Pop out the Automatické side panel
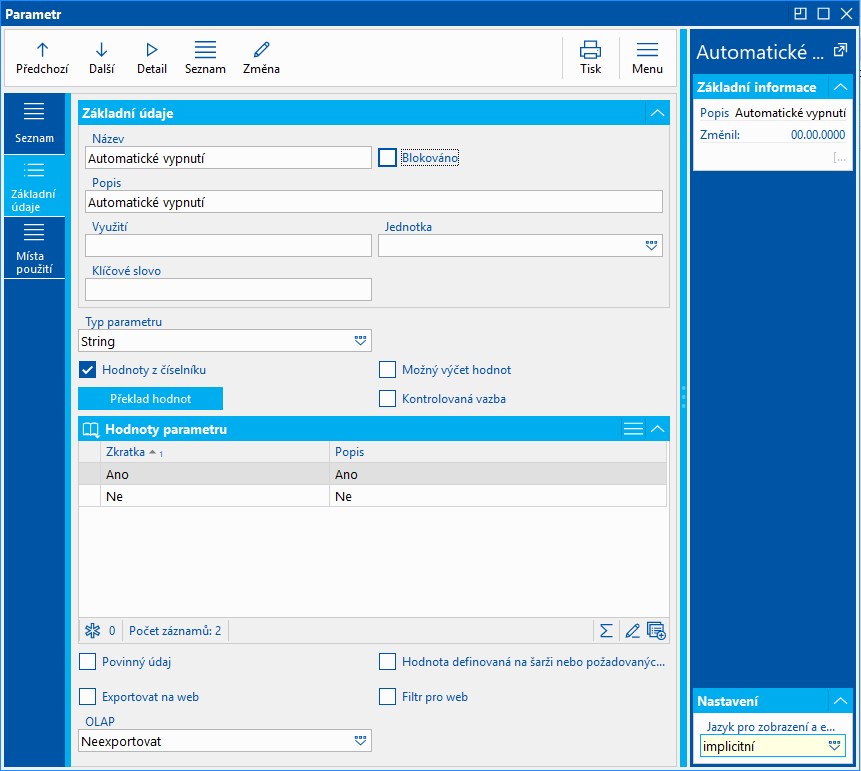 pos(840,51)
